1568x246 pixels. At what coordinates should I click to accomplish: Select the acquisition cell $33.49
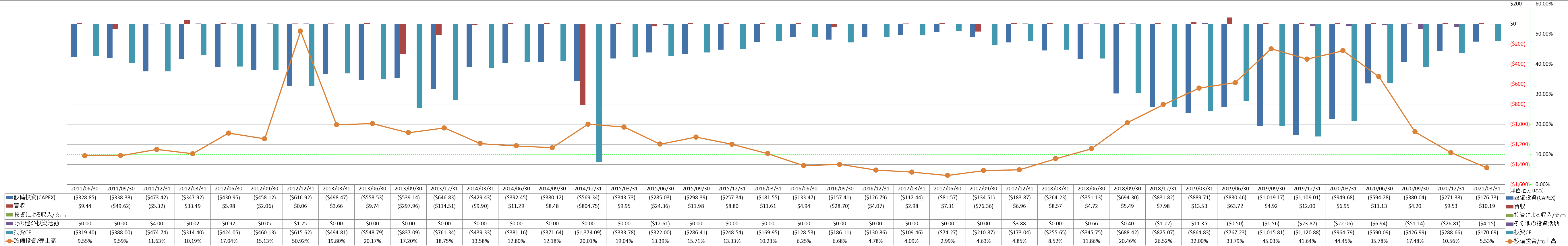pyautogui.click(x=192, y=206)
